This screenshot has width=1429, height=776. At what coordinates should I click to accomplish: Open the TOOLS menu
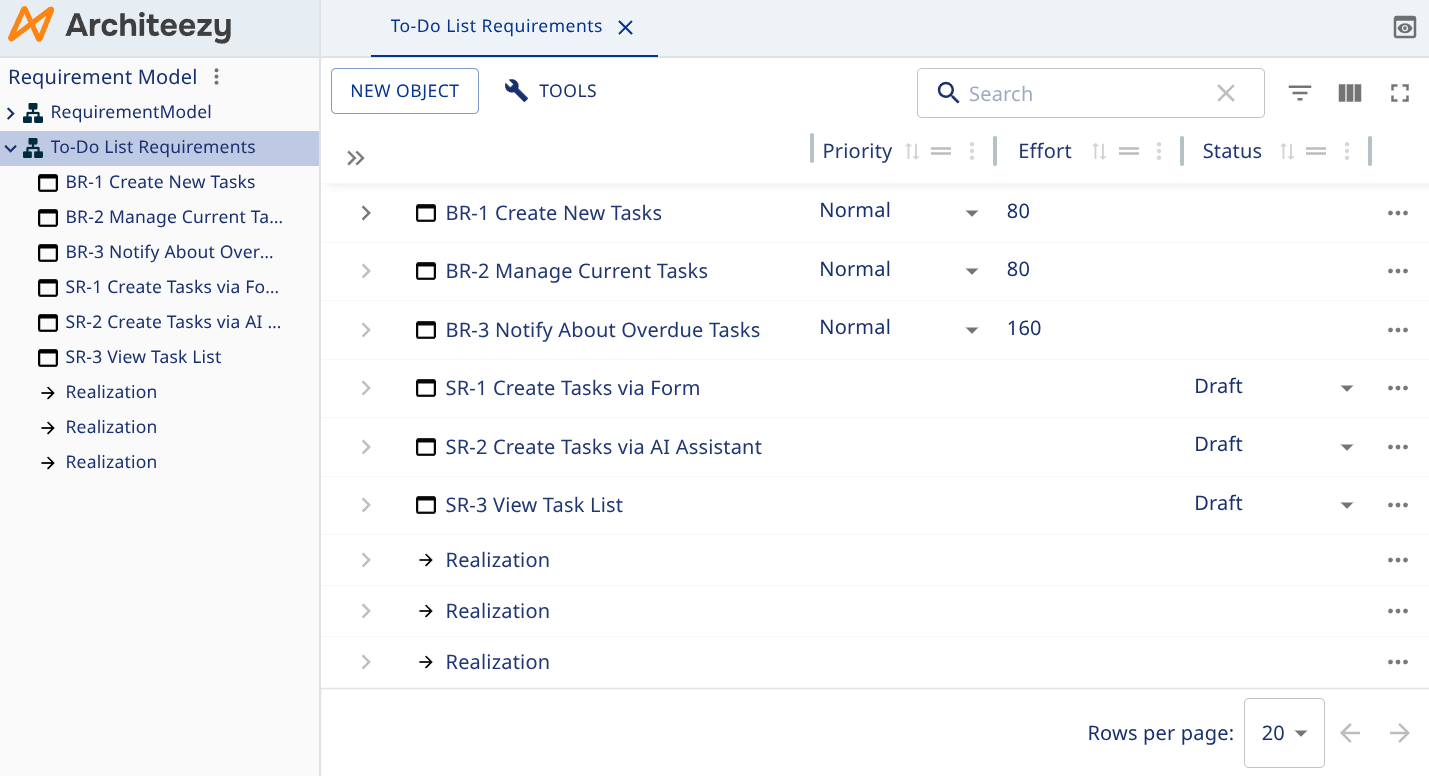point(549,90)
